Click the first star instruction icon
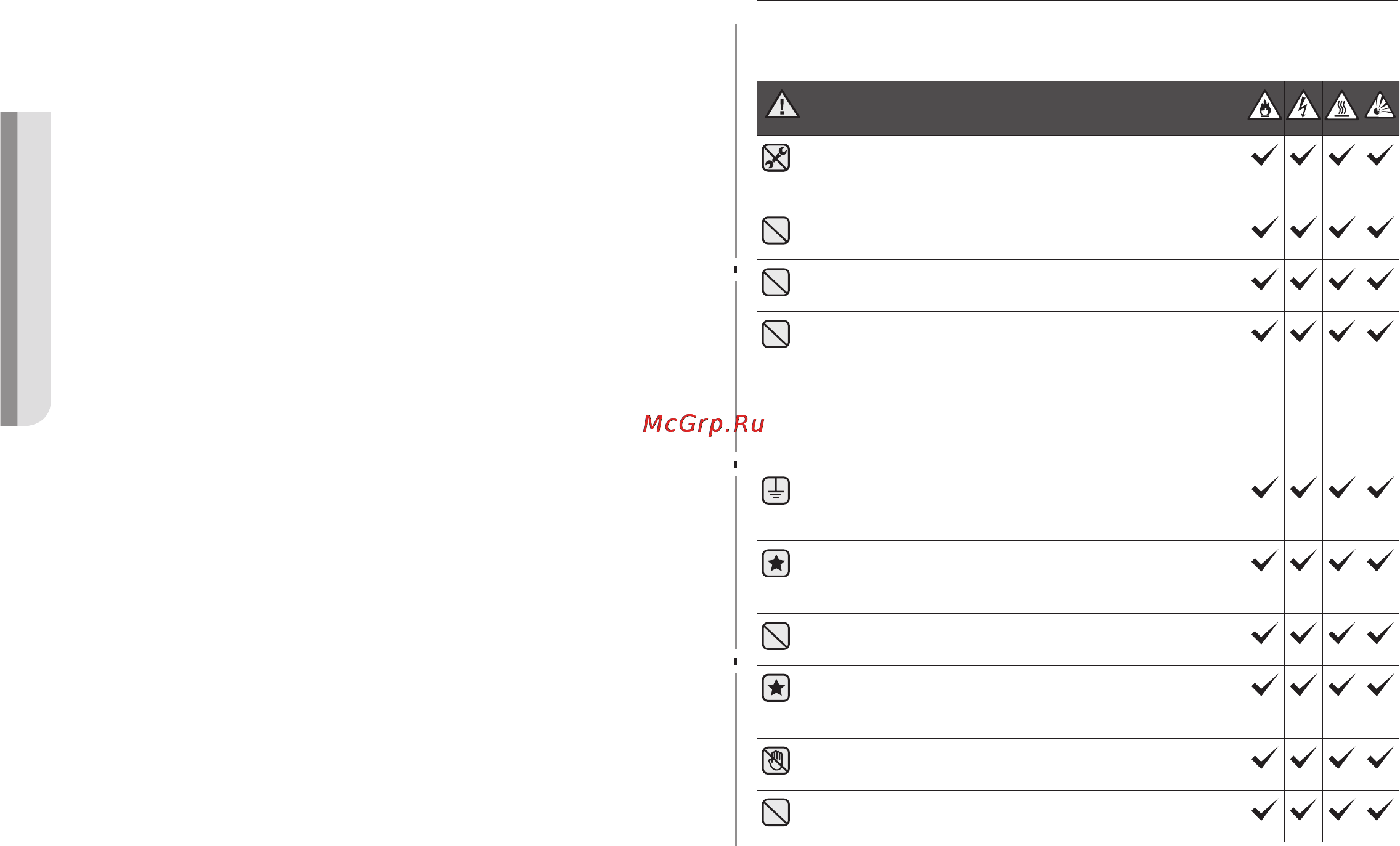This screenshot has height=846, width=1400. click(776, 563)
